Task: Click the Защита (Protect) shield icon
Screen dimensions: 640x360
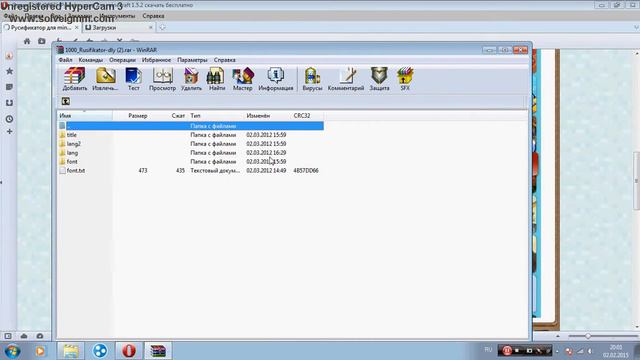Action: tap(379, 79)
